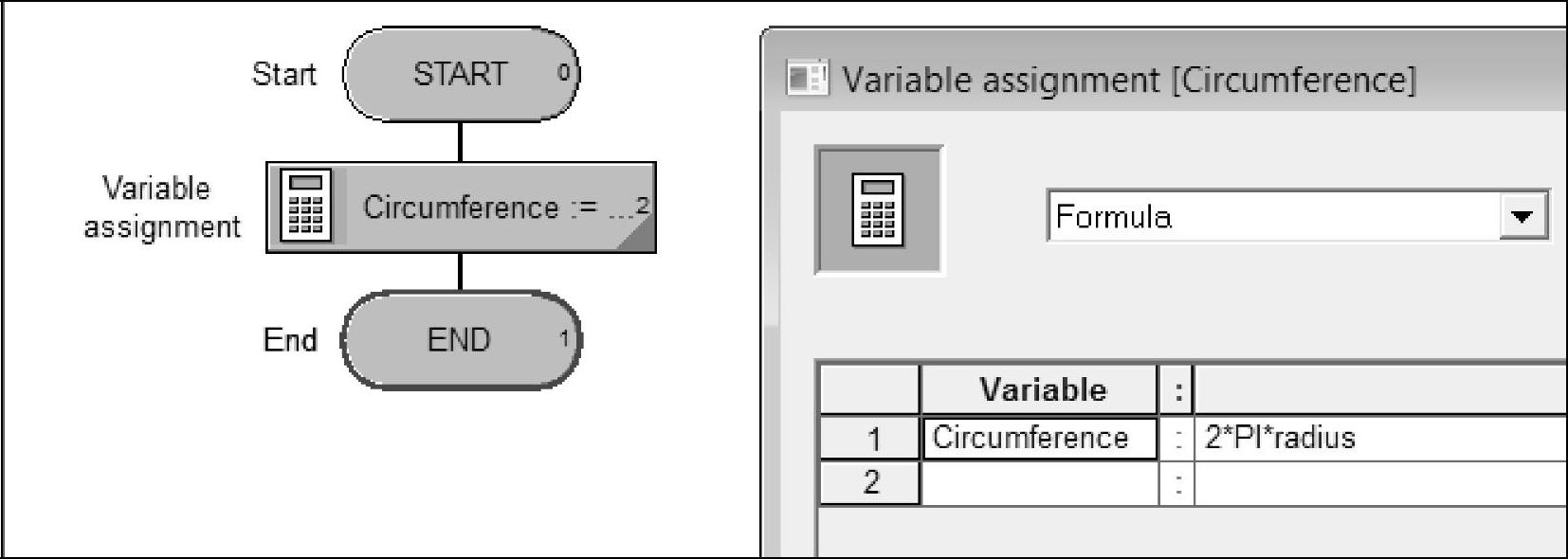Viewport: 1568px width, 559px height.
Task: Click the empty variable cell in row 2
Action: (1039, 483)
